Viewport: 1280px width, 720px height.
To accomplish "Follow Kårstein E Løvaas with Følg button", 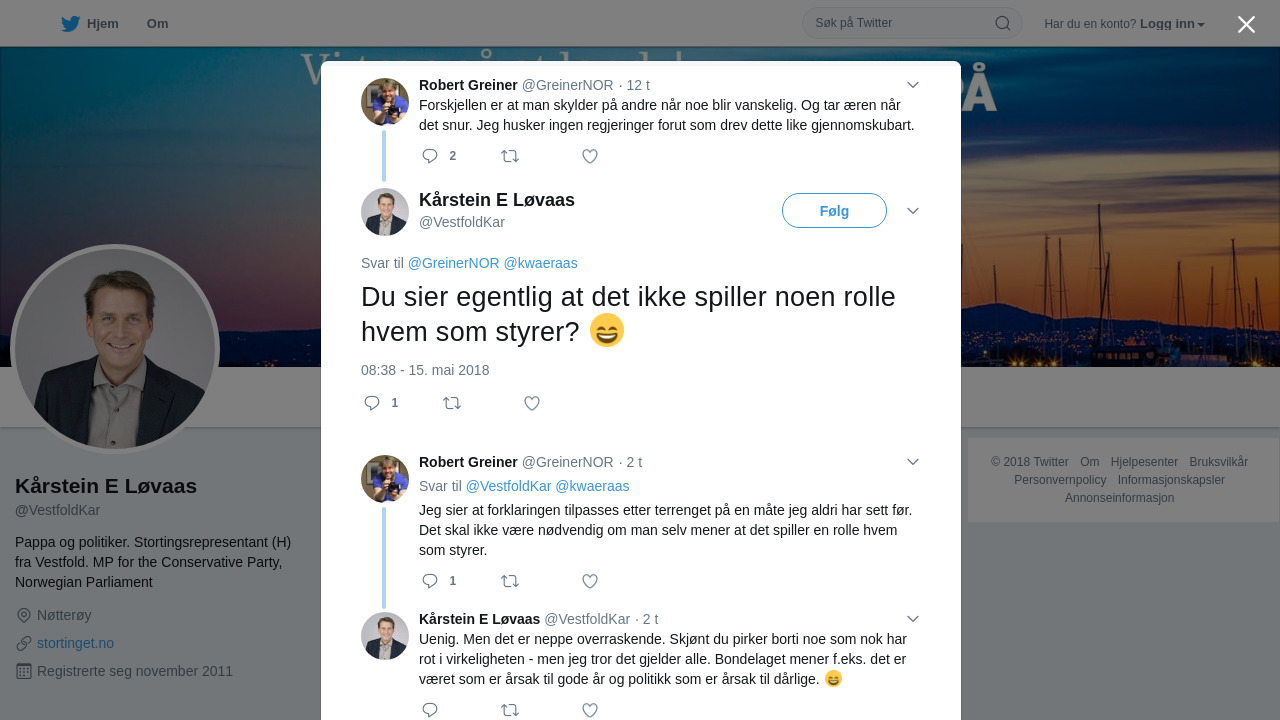I will [834, 211].
